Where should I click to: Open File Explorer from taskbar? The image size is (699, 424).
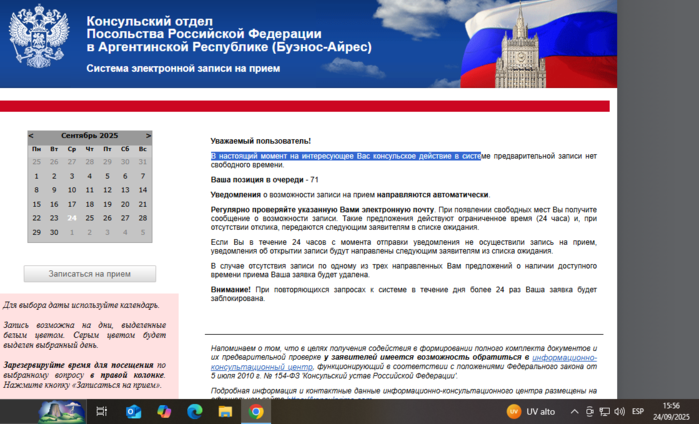tap(225, 411)
